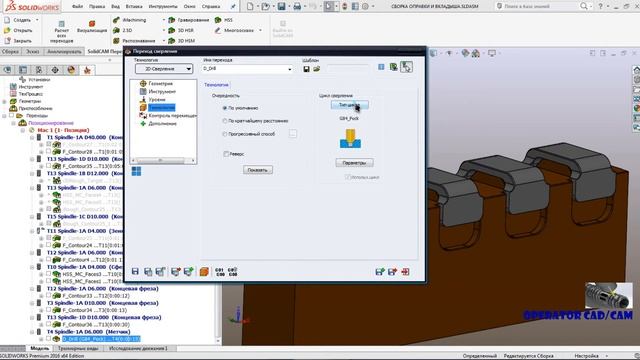This screenshot has height=360, width=640.
Task: Click the Показать button
Action: coord(258,170)
